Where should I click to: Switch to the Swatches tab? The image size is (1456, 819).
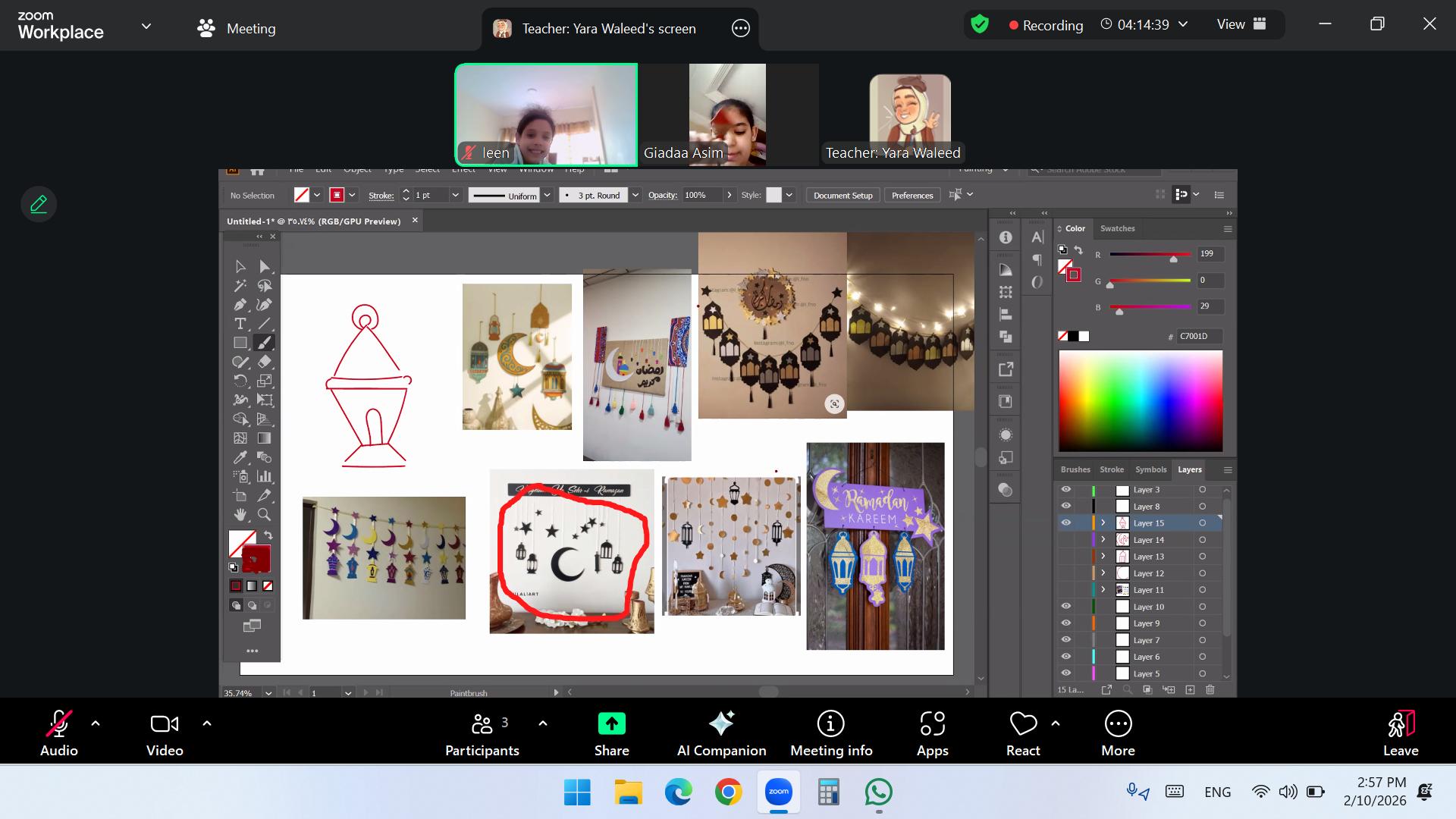[1117, 228]
